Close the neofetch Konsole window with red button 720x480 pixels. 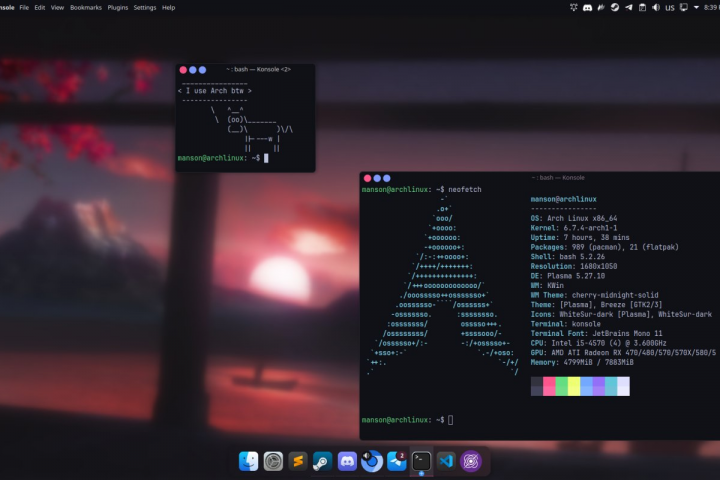[367, 178]
